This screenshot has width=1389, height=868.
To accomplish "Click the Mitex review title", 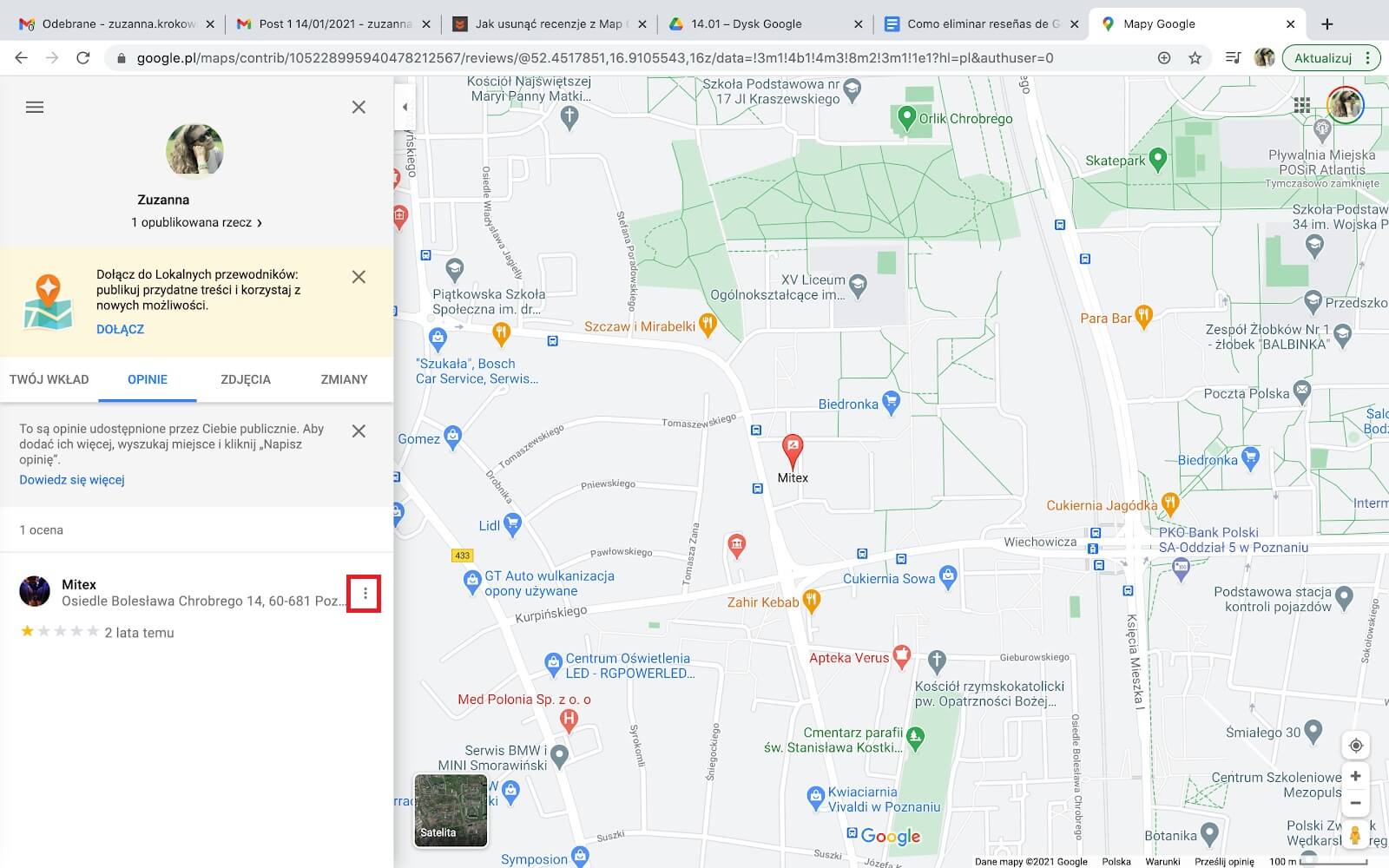I will click(x=79, y=585).
